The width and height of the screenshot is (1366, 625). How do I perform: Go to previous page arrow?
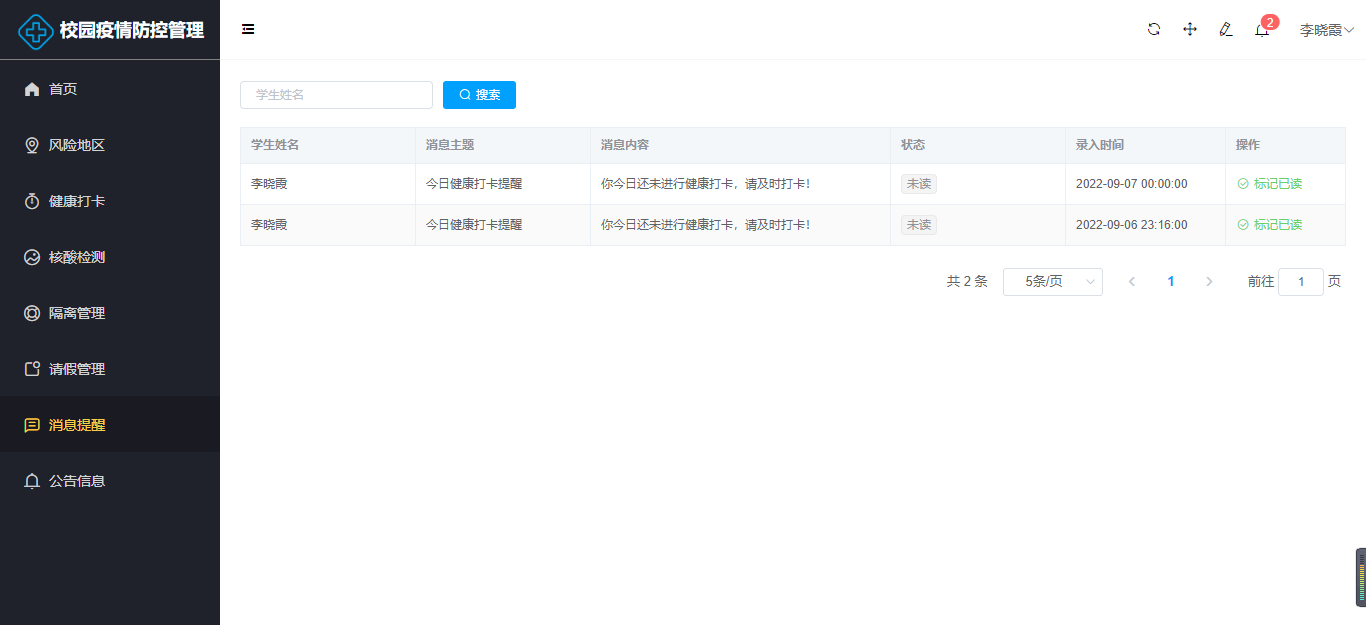[x=1132, y=282]
